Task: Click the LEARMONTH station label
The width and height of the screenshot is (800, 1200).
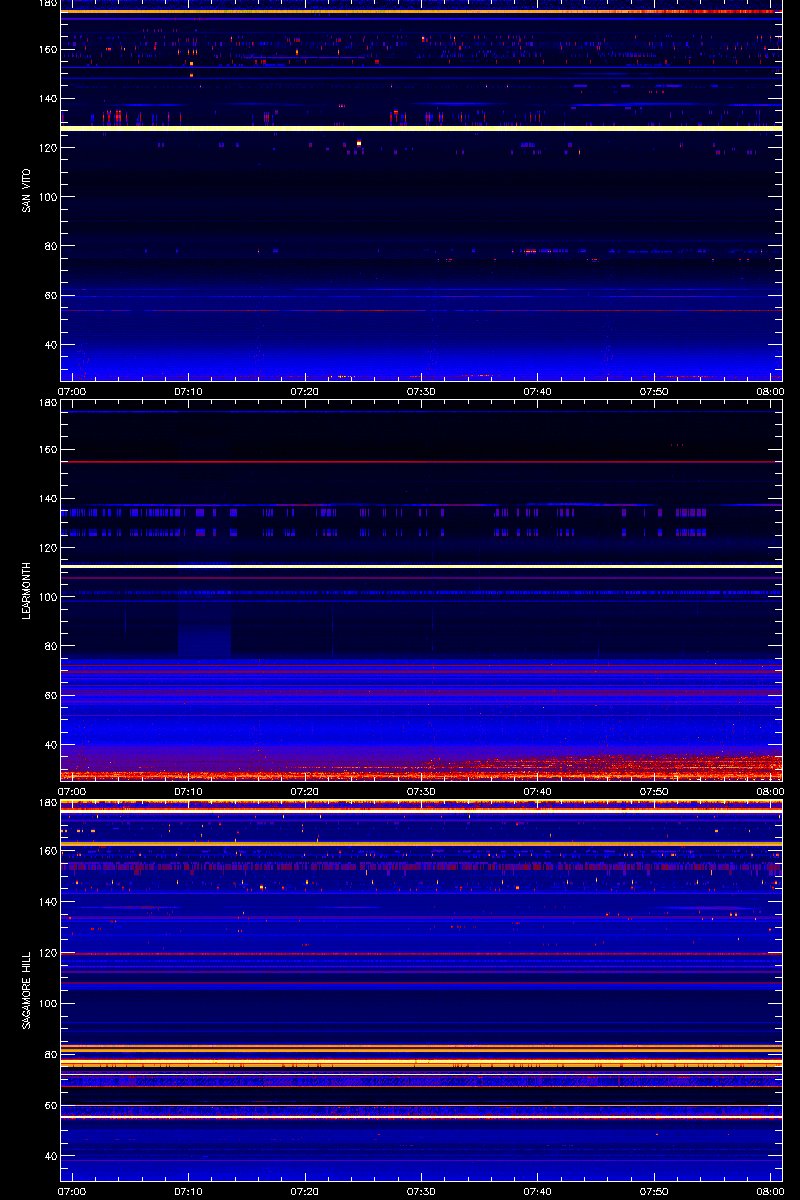Action: [27, 590]
